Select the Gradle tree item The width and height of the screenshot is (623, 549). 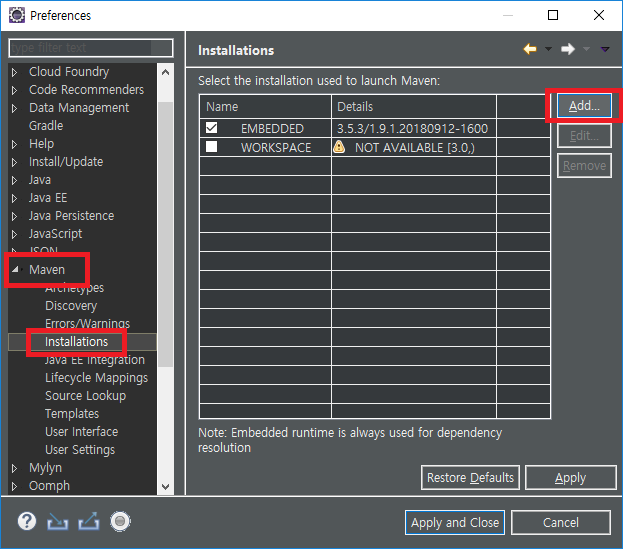point(46,126)
